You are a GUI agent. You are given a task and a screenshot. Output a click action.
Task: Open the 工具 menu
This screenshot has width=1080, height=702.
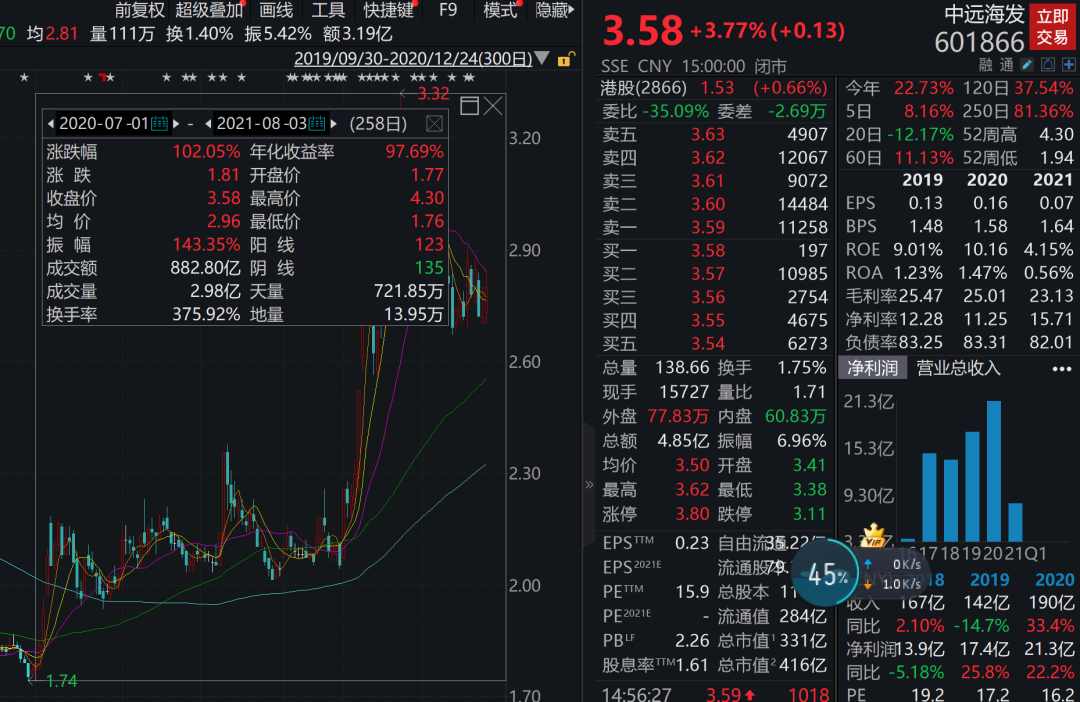point(329,11)
